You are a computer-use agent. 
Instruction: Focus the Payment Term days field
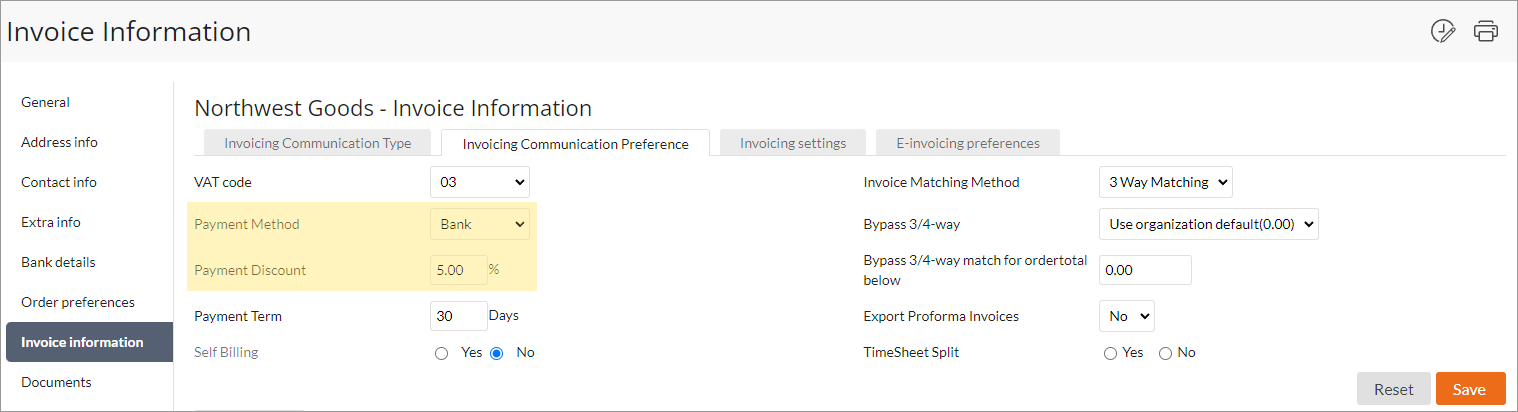459,316
